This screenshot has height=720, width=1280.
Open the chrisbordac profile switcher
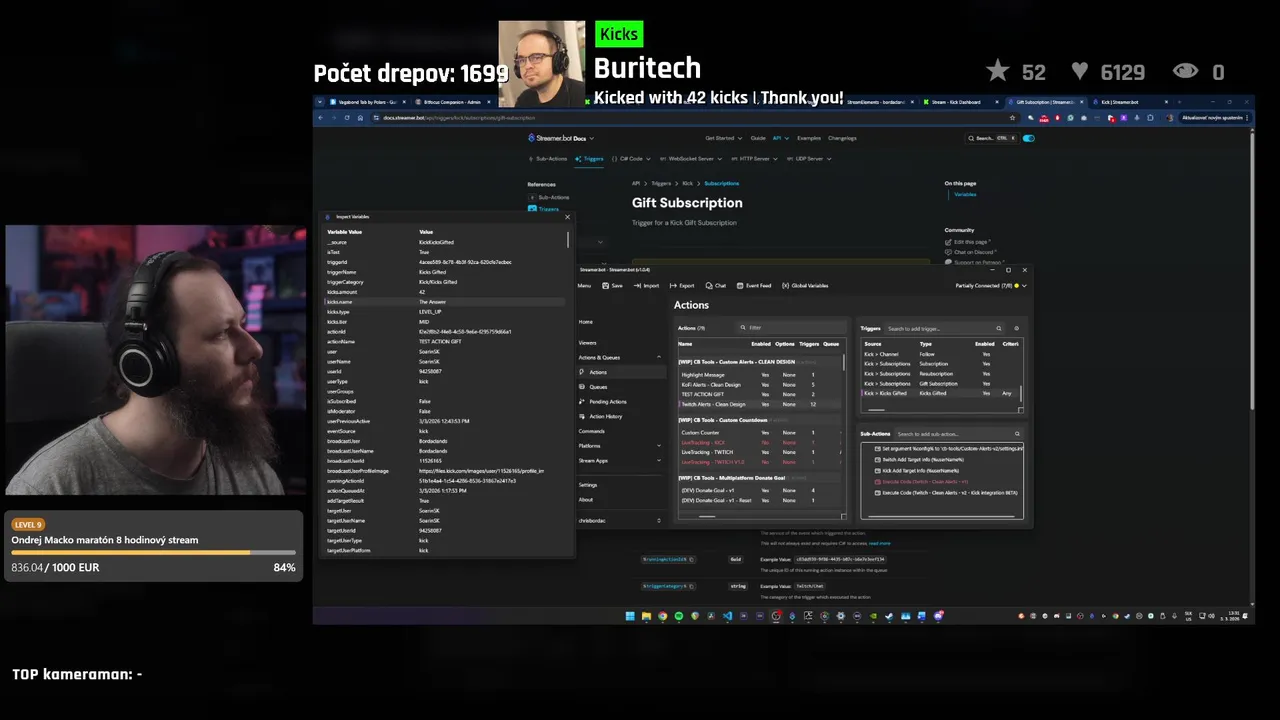point(620,520)
